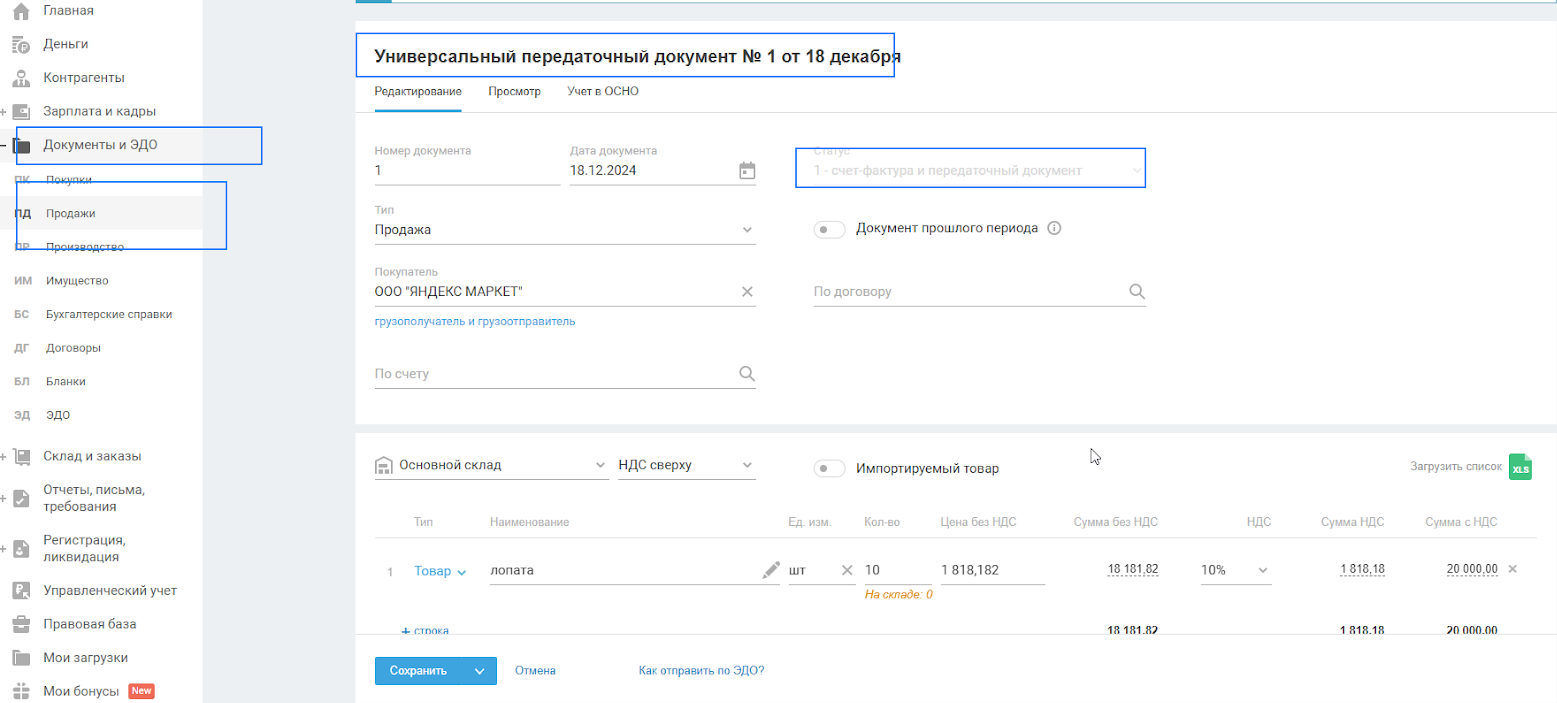The width and height of the screenshot is (1557, 703).
Task: Clear the buyer ООО ЯНДЕКС МАРКЕТ field
Action: coord(747,292)
